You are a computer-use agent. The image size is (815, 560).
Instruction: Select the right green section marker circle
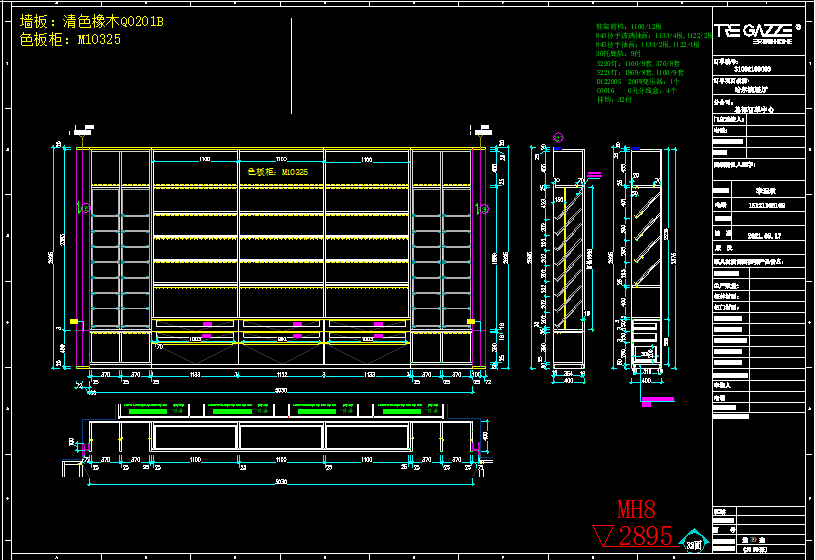(x=482, y=208)
